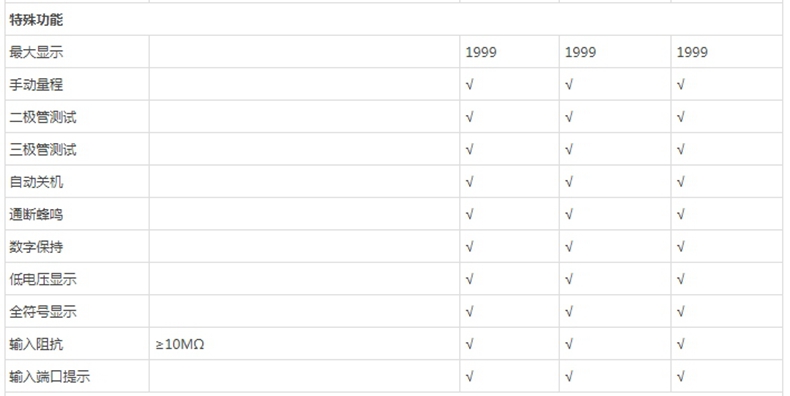Click first checkmark in 自动关机 row

(x=470, y=181)
